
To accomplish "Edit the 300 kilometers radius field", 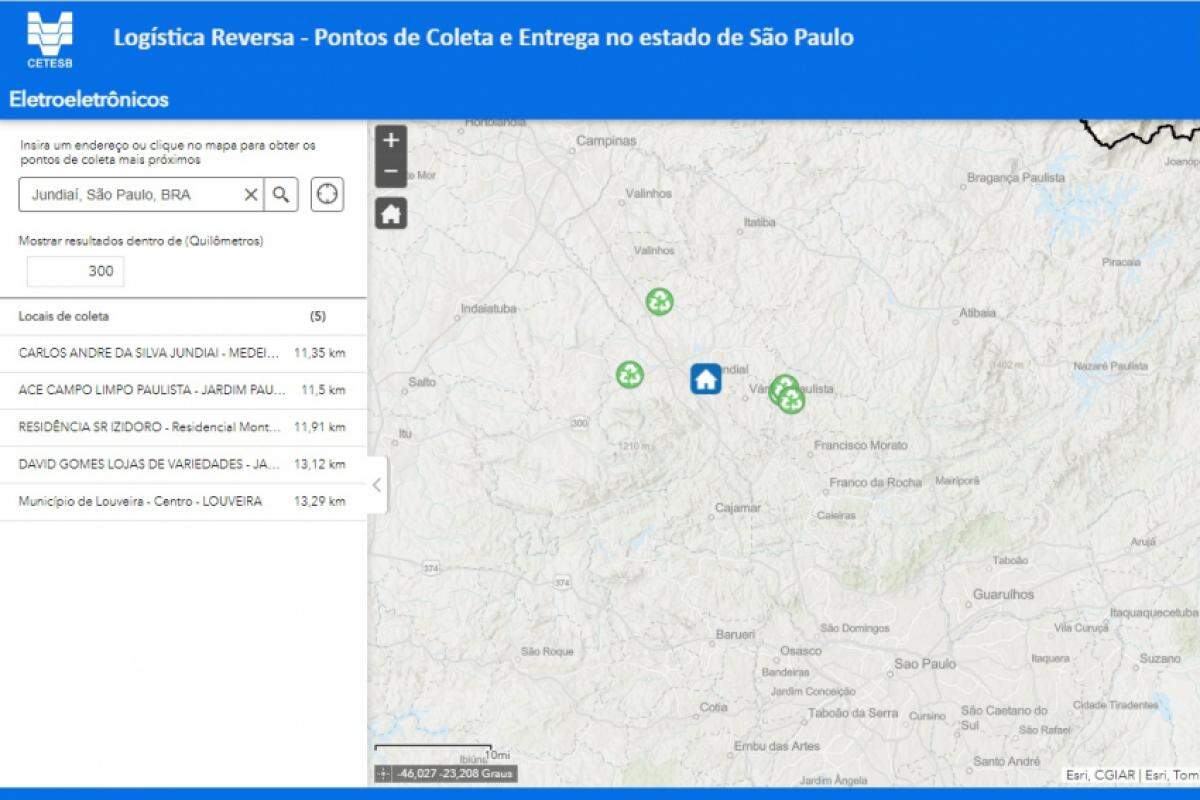I will tap(75, 271).
